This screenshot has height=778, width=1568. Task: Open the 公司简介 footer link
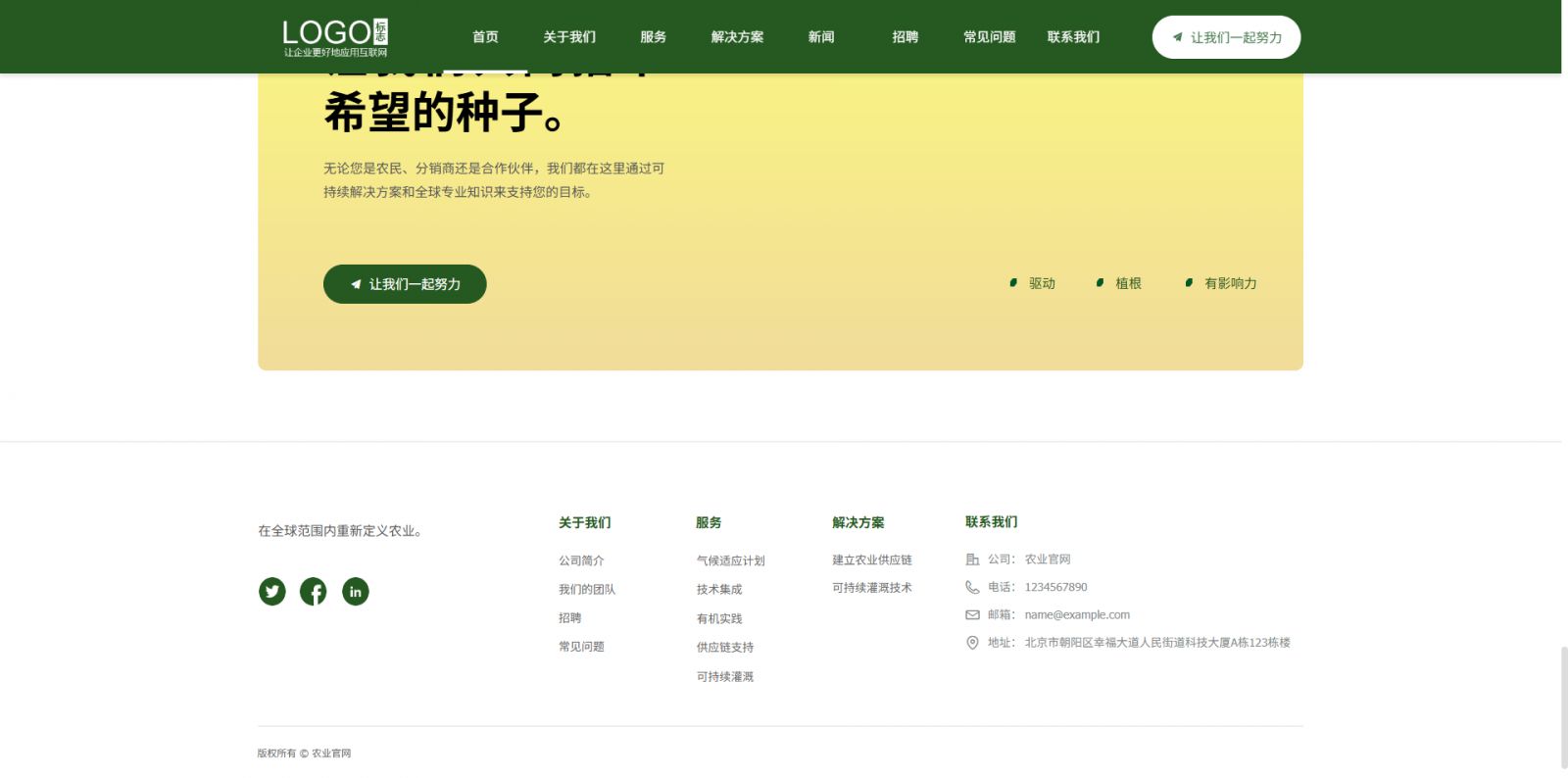click(581, 560)
